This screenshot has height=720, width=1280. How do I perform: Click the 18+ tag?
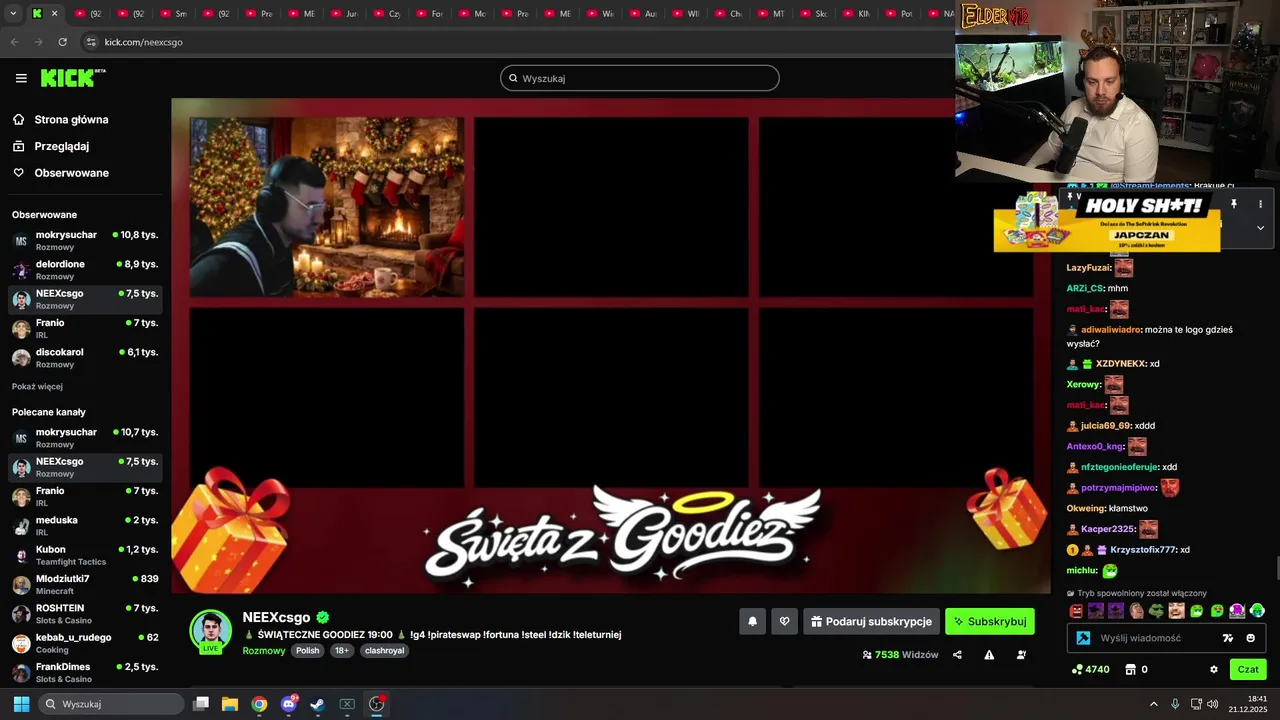tap(342, 650)
